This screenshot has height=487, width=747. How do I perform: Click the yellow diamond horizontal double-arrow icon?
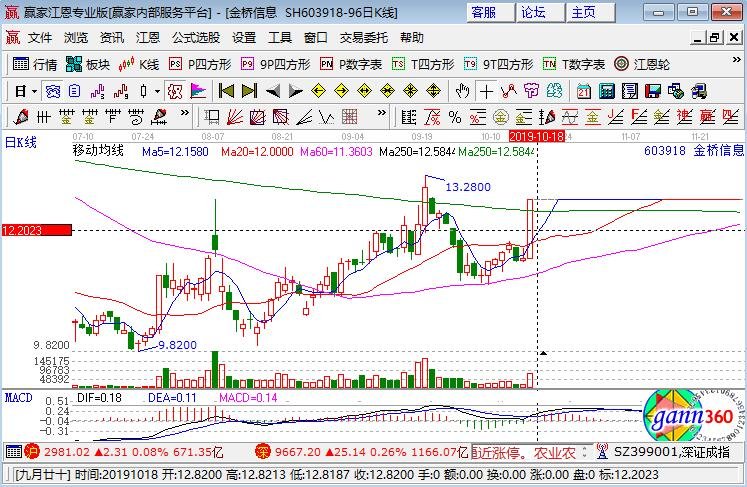(364, 91)
